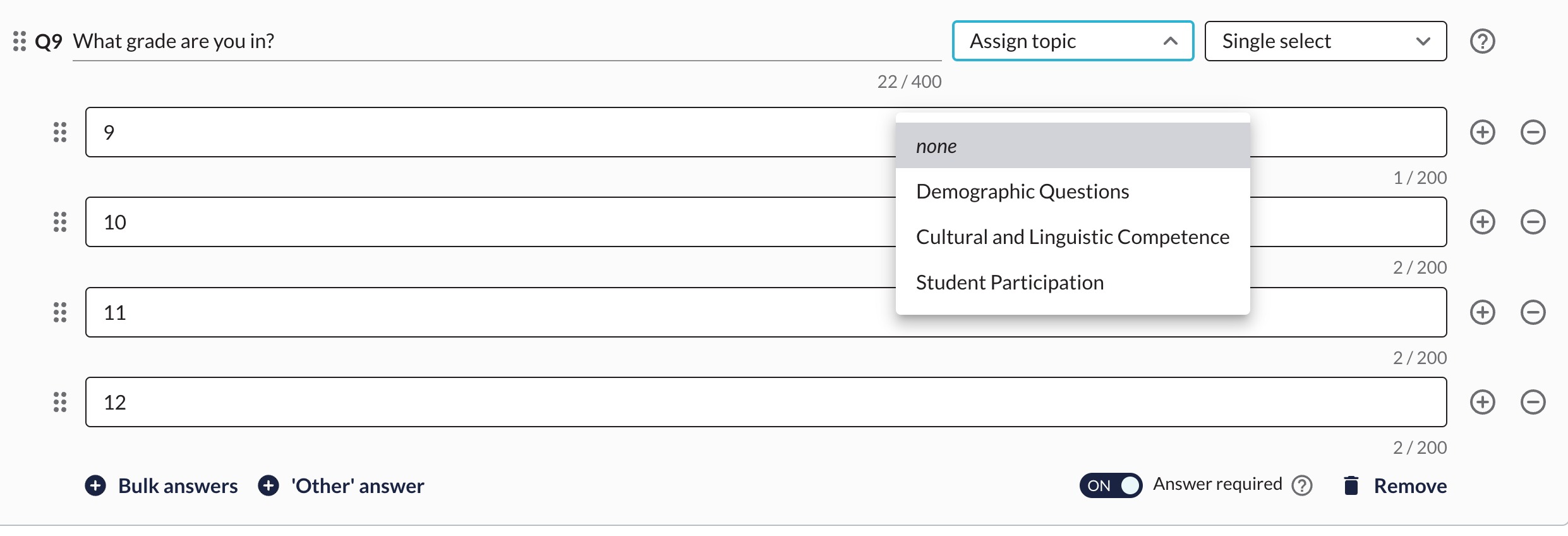Open question type help icon
Screen dimensions: 1568x536
click(x=1482, y=41)
